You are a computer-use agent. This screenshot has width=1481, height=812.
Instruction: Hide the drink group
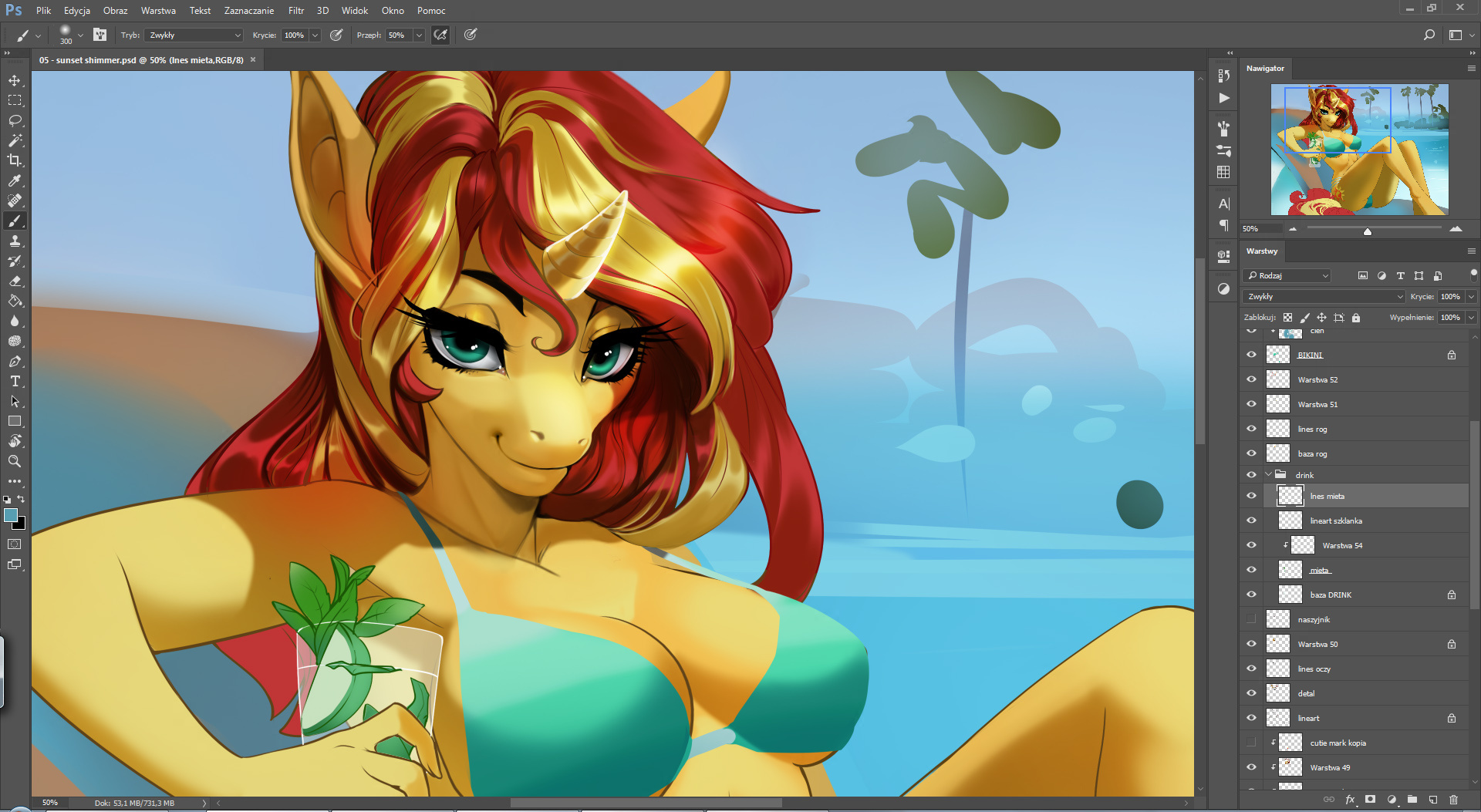[1251, 475]
